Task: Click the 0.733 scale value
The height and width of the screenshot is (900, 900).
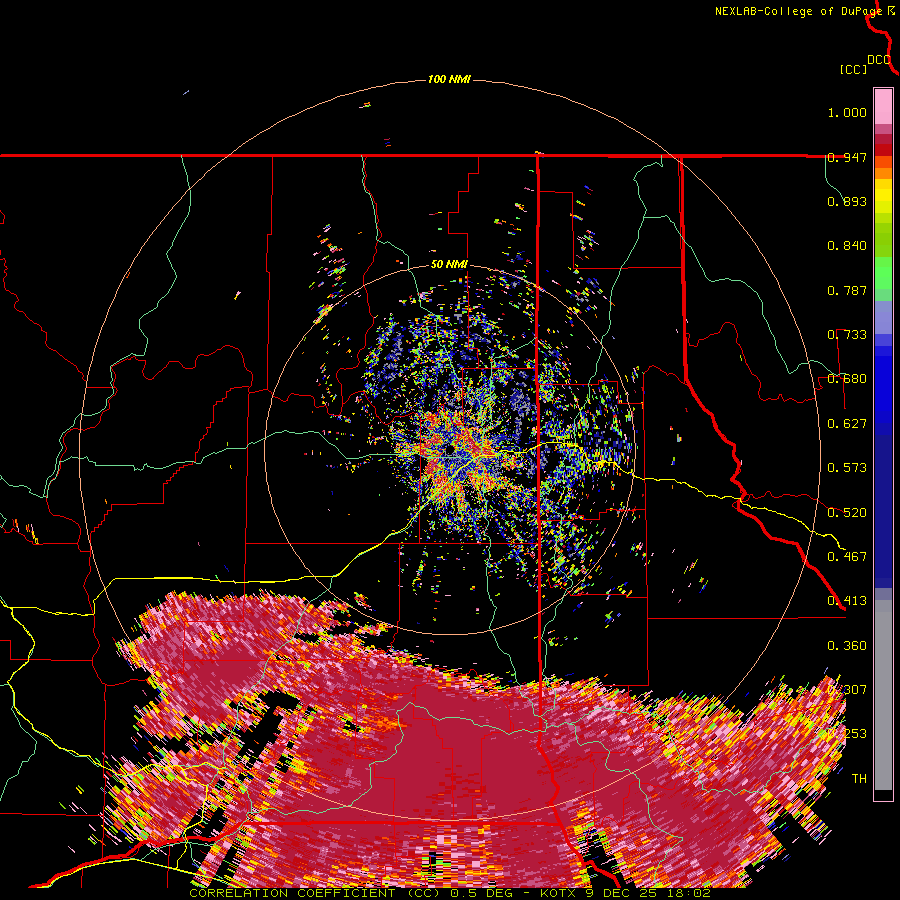Action: pyautogui.click(x=847, y=335)
